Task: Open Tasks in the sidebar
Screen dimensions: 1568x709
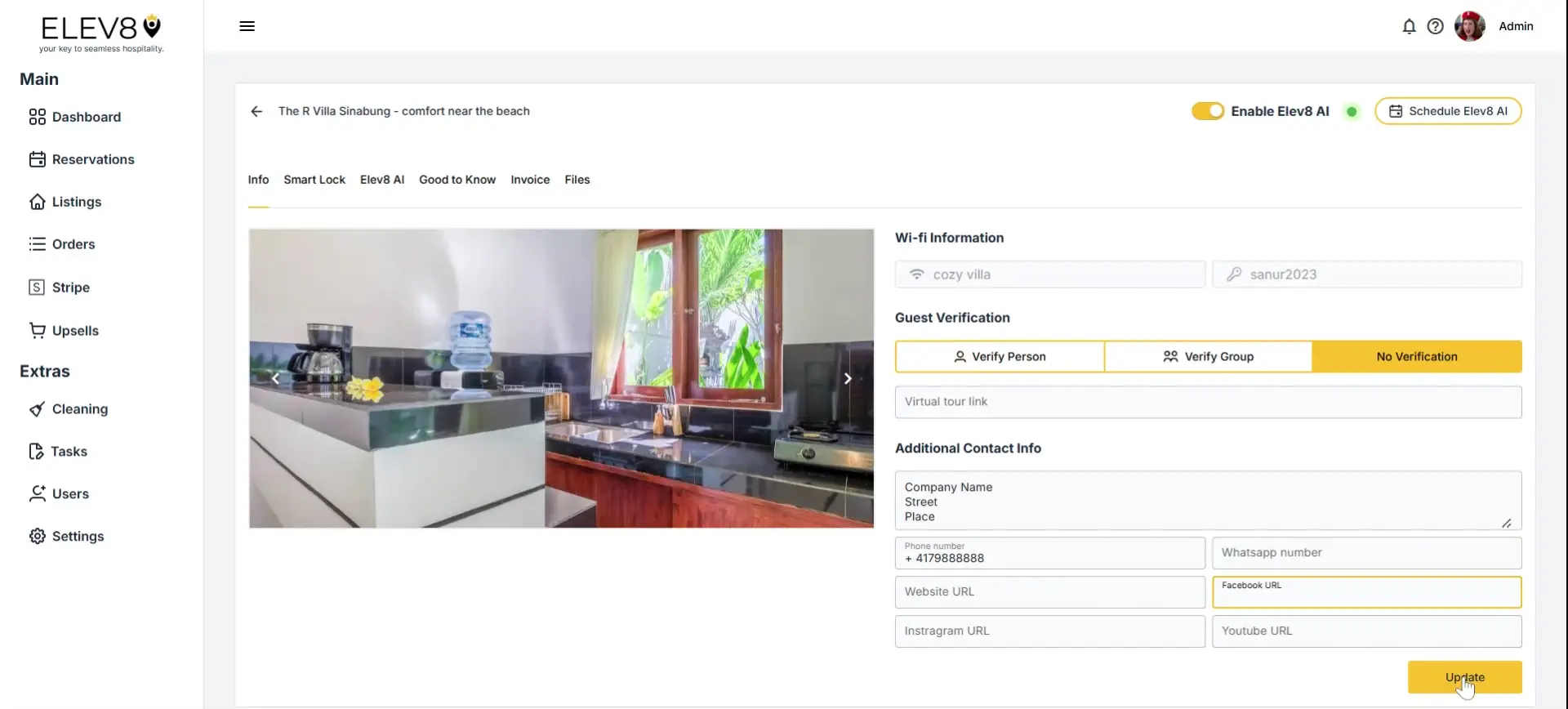Action: click(58, 452)
